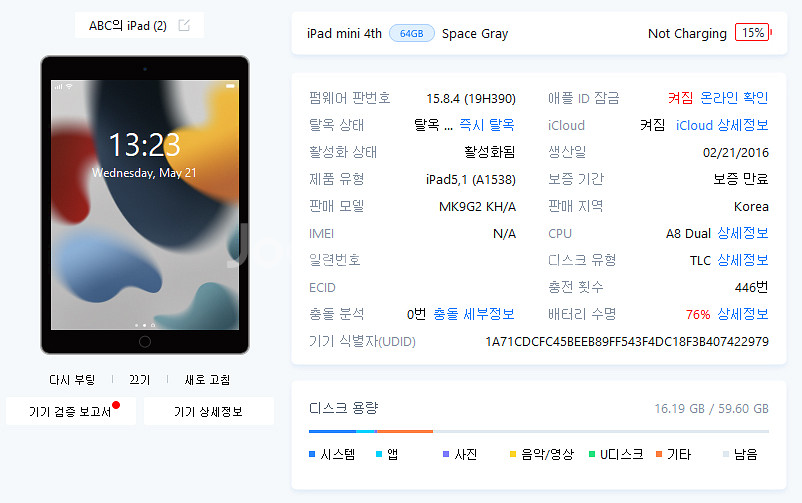
Task: Click the orange 기타 legend swatch
Action: [x=659, y=454]
